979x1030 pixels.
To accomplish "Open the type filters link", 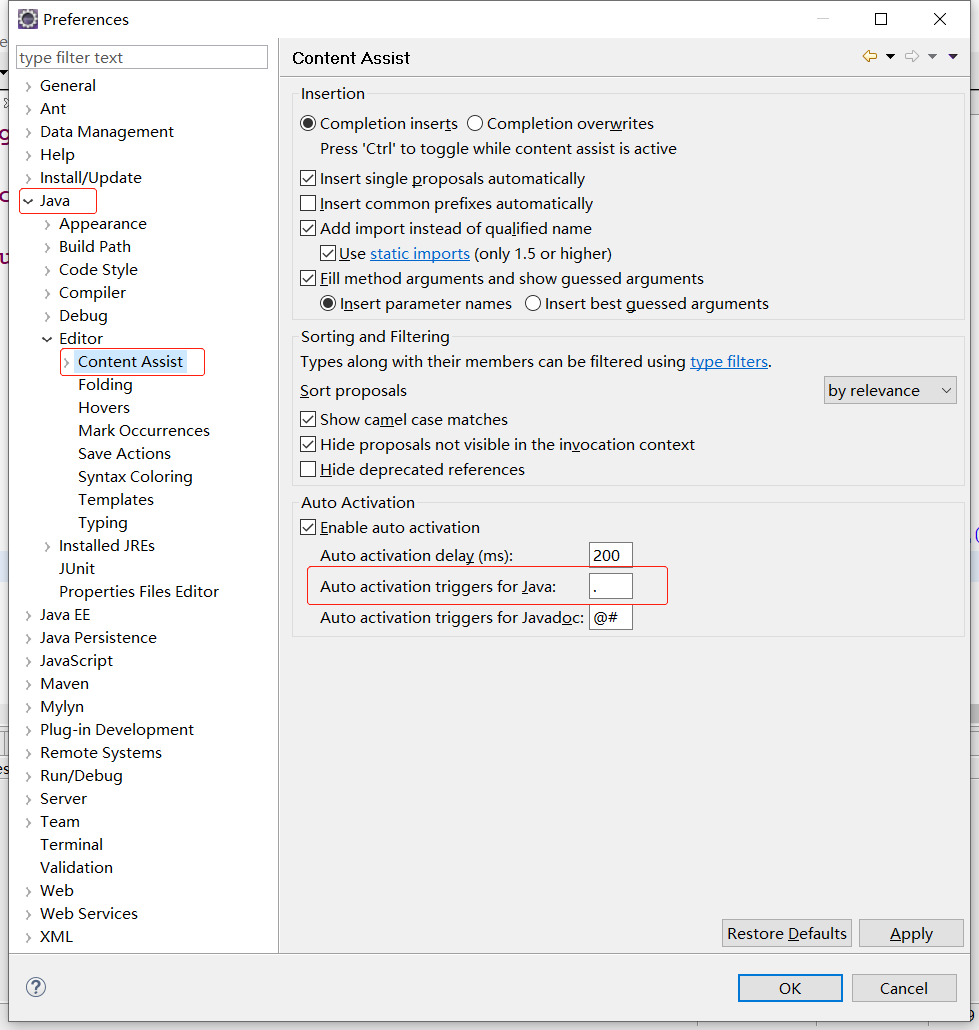I will point(729,362).
